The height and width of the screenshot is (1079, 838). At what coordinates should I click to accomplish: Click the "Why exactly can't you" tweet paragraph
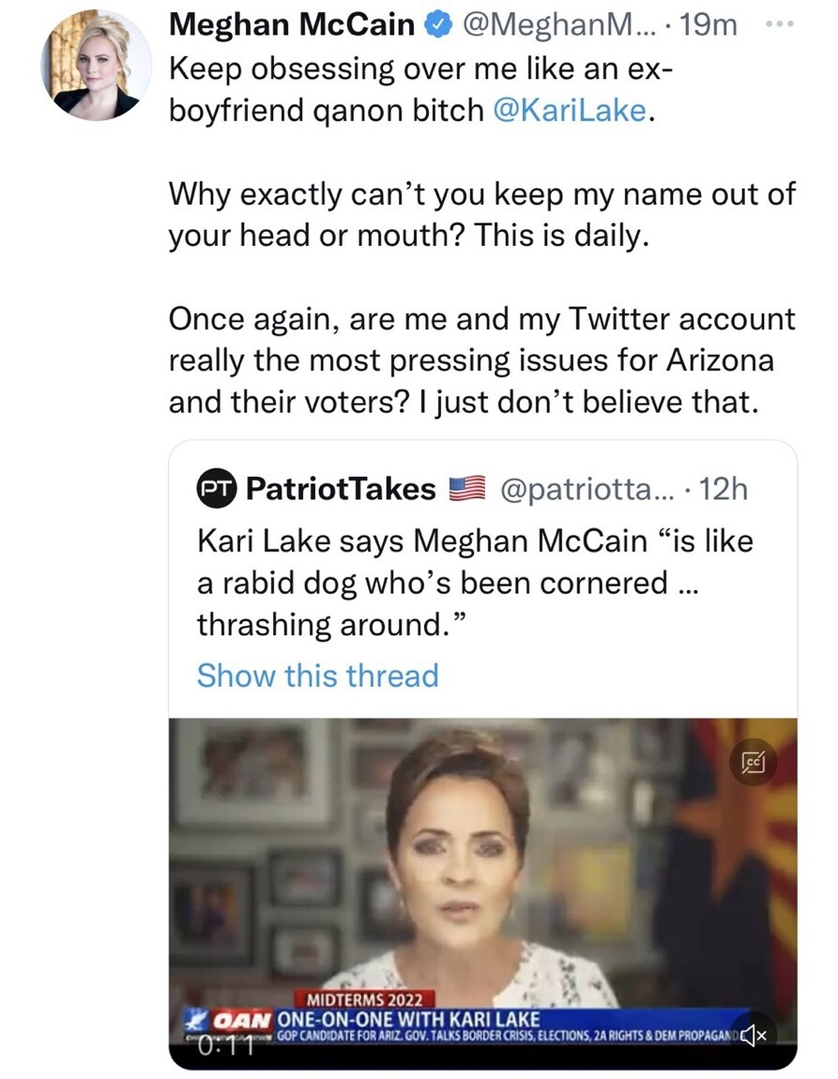[x=480, y=214]
